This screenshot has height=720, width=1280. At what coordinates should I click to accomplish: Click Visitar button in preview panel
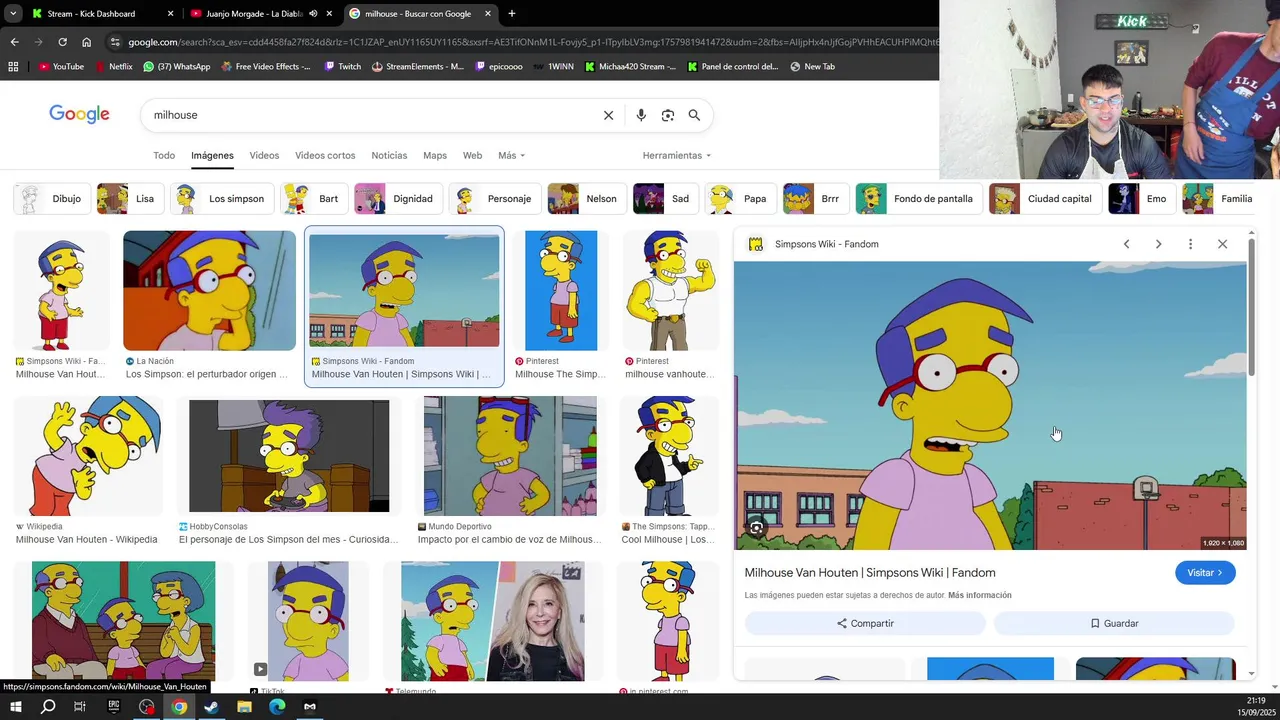(x=1205, y=573)
